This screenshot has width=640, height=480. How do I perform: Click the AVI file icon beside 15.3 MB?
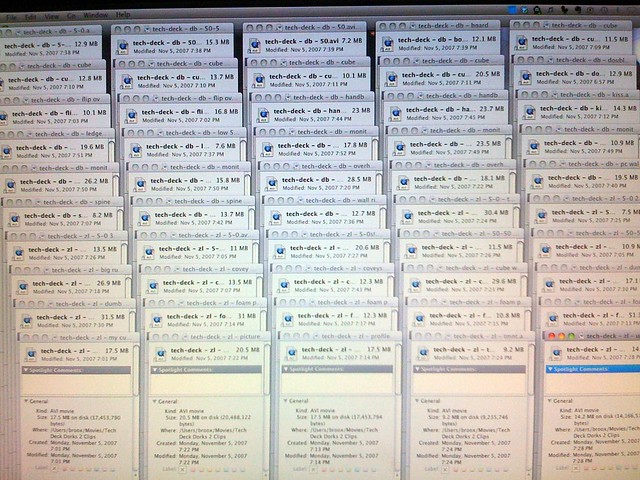tap(122, 46)
